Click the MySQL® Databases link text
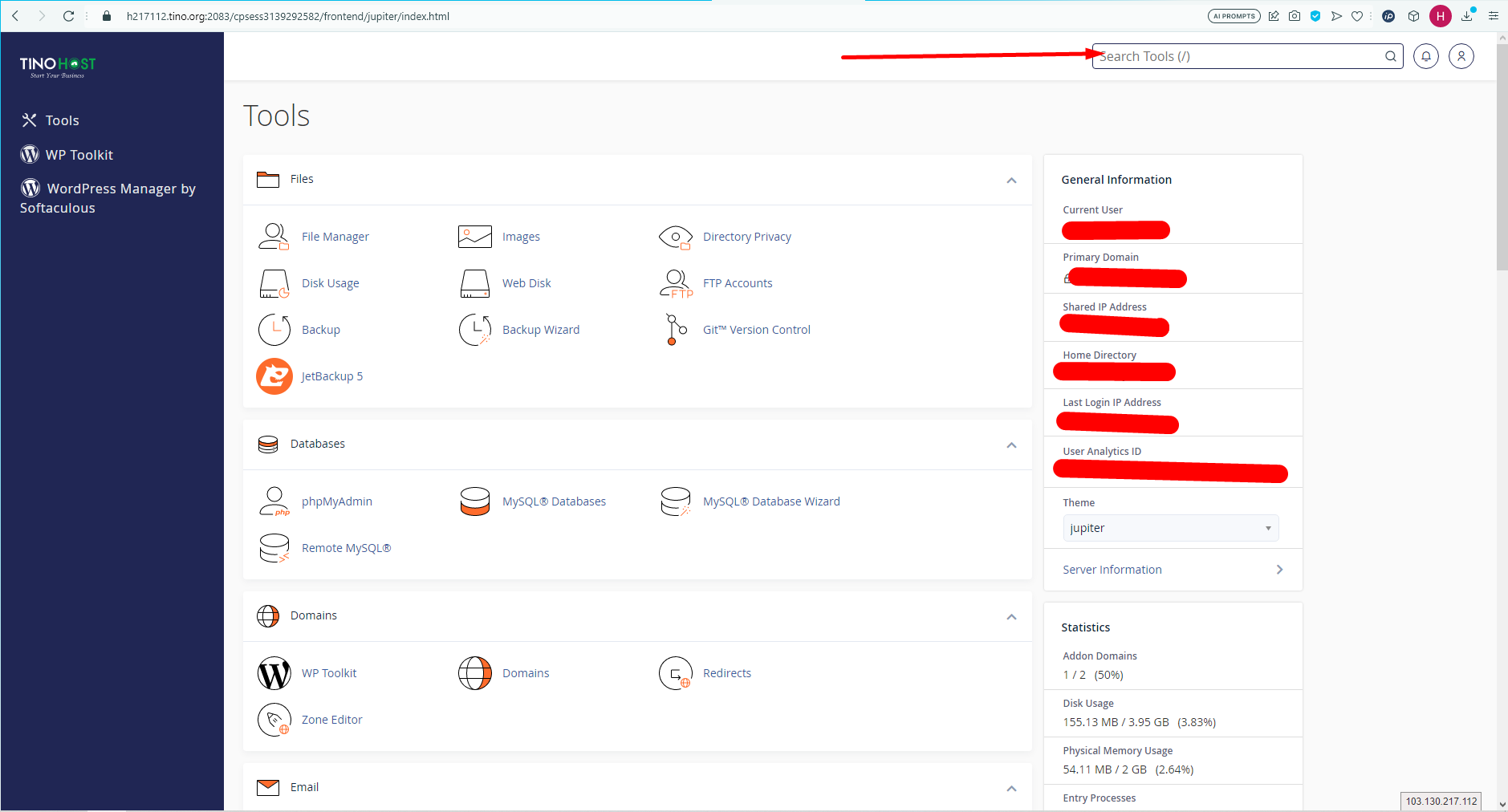 pos(554,501)
